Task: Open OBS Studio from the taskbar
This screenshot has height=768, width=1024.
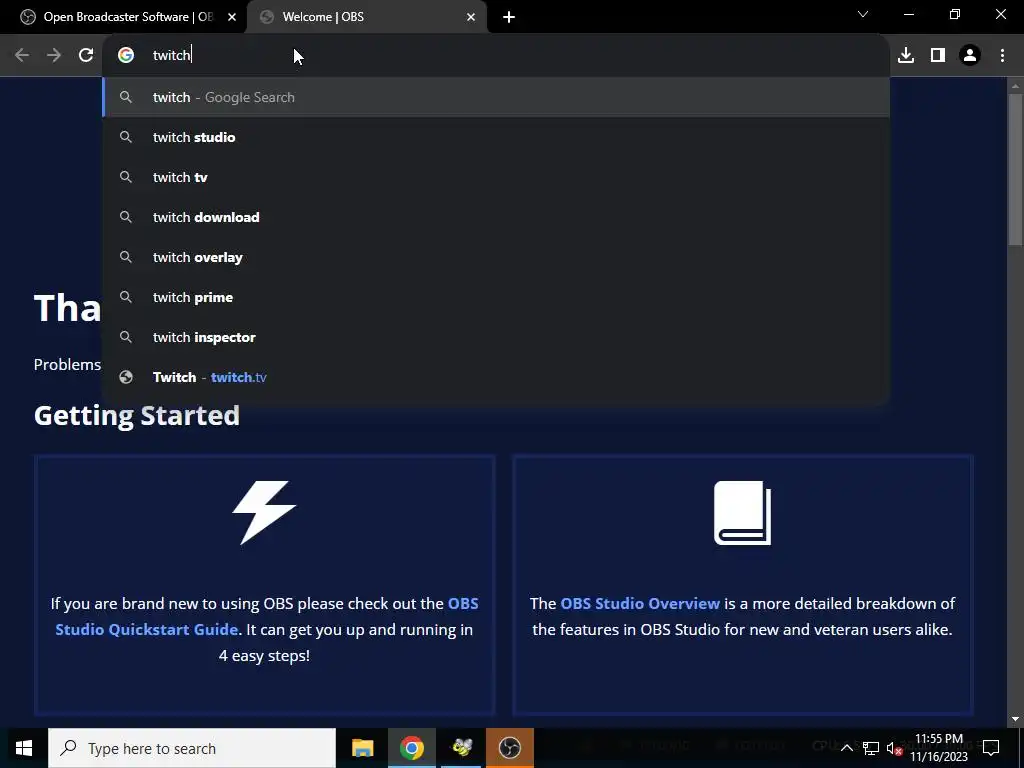Action: click(x=509, y=748)
